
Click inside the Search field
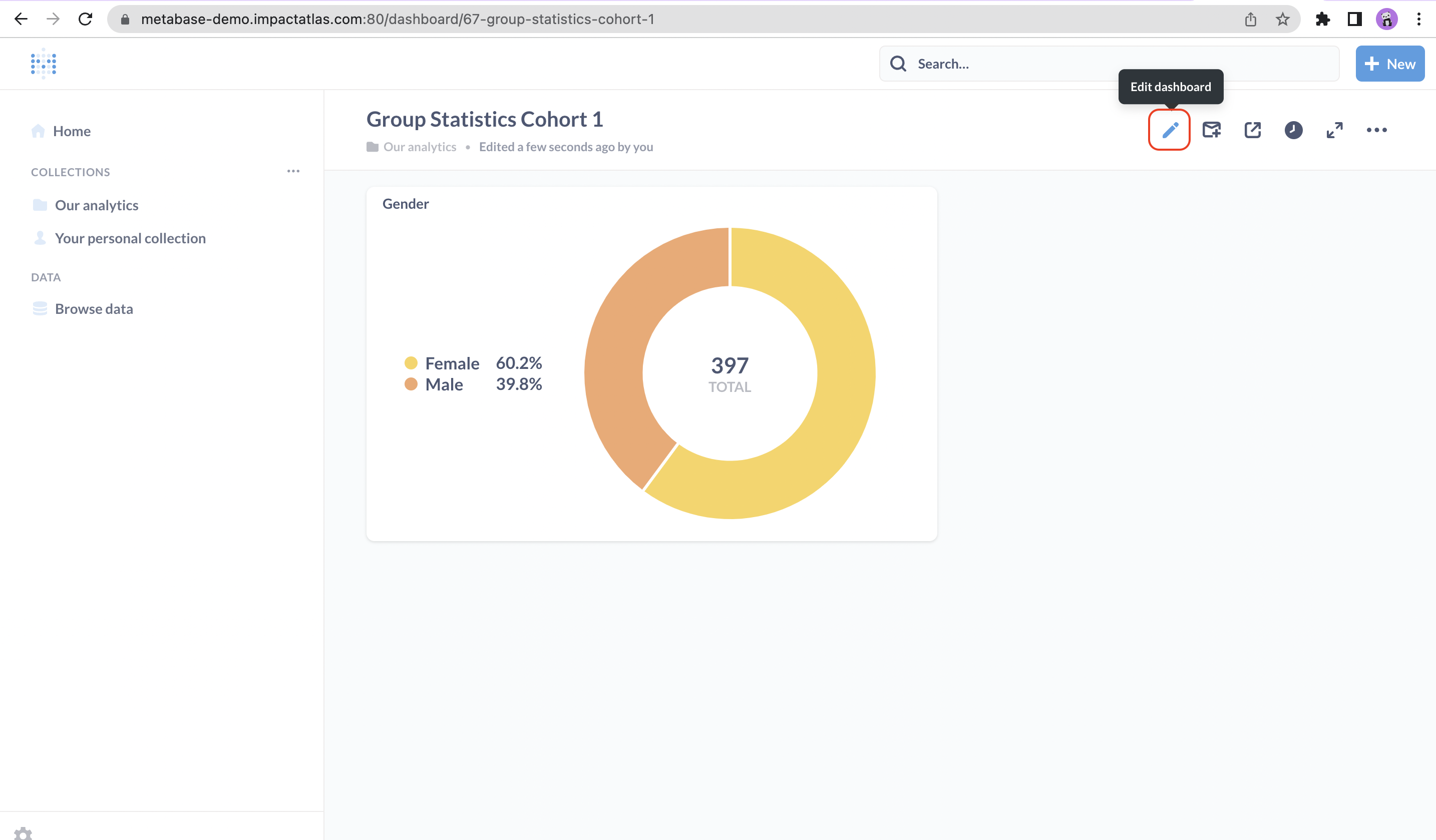click(1026, 63)
